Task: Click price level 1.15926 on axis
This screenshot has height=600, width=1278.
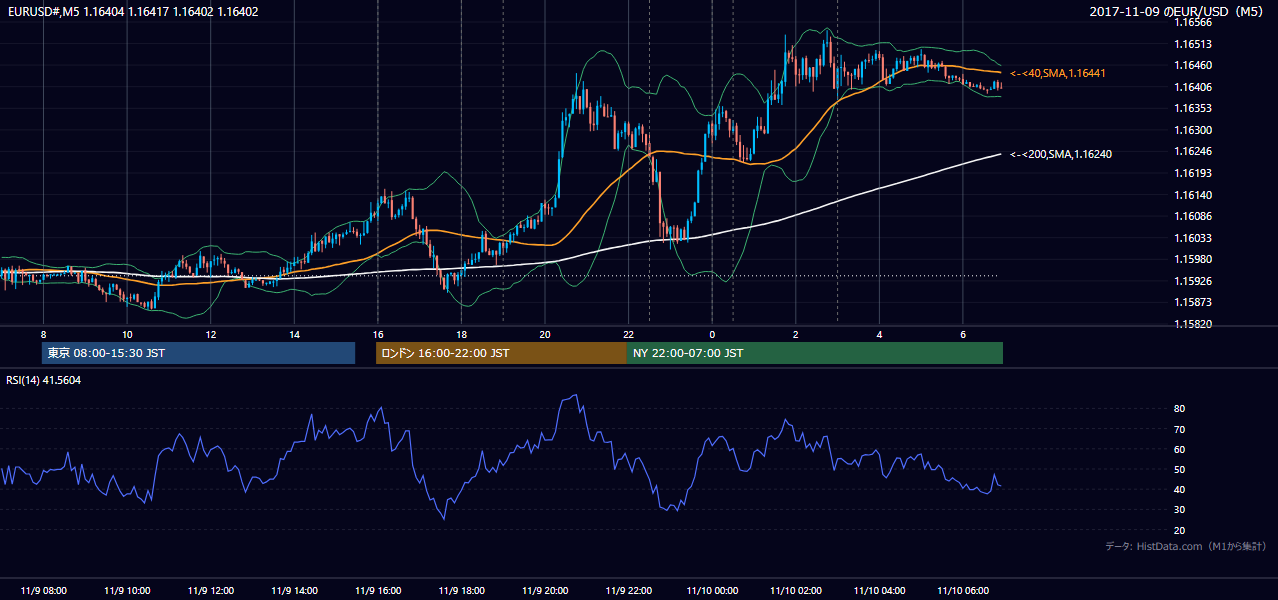Action: (1193, 281)
